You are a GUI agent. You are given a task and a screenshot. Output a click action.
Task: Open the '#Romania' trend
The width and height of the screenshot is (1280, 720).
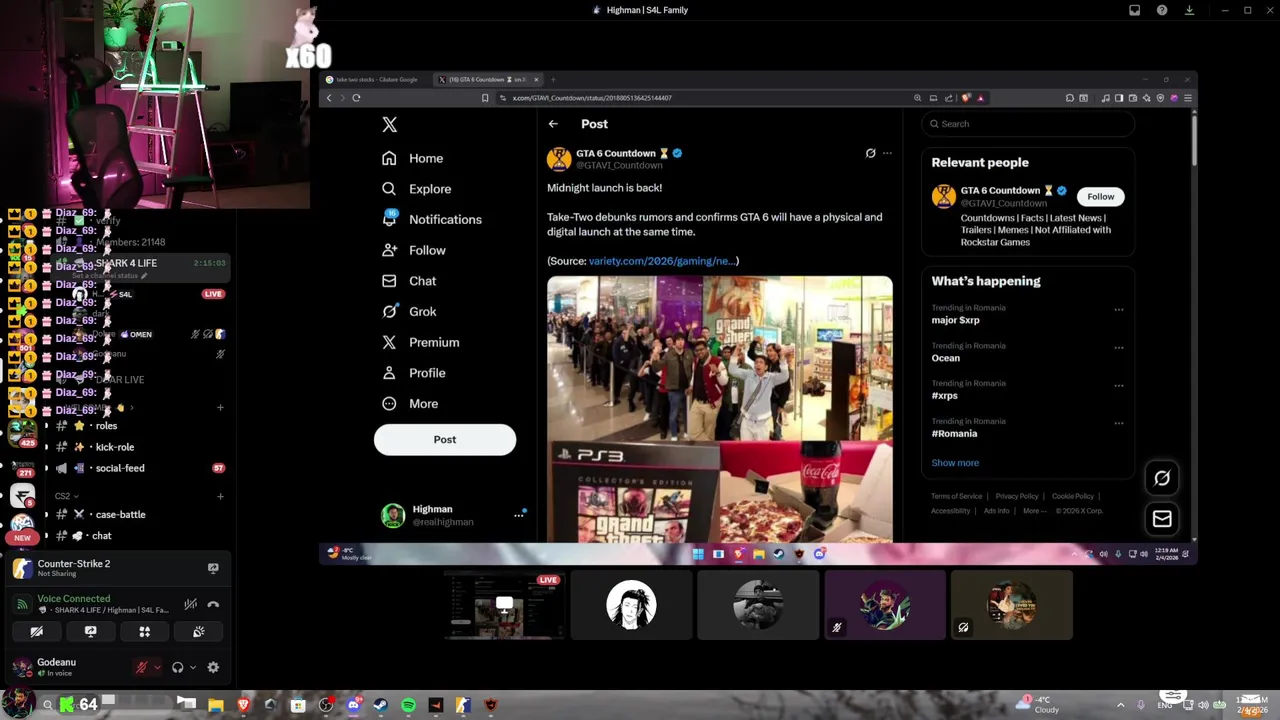point(954,434)
